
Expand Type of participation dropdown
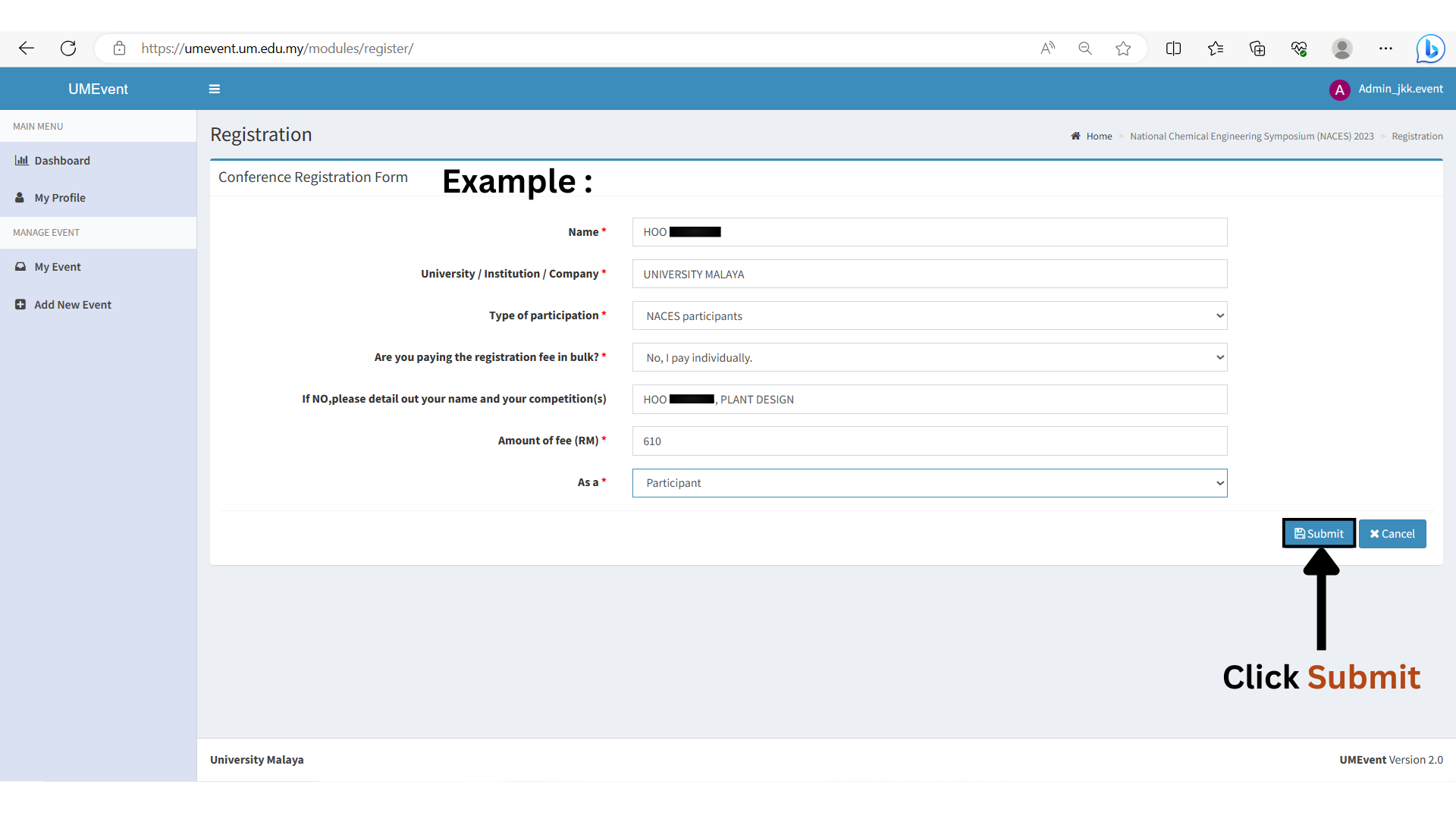[x=929, y=316]
